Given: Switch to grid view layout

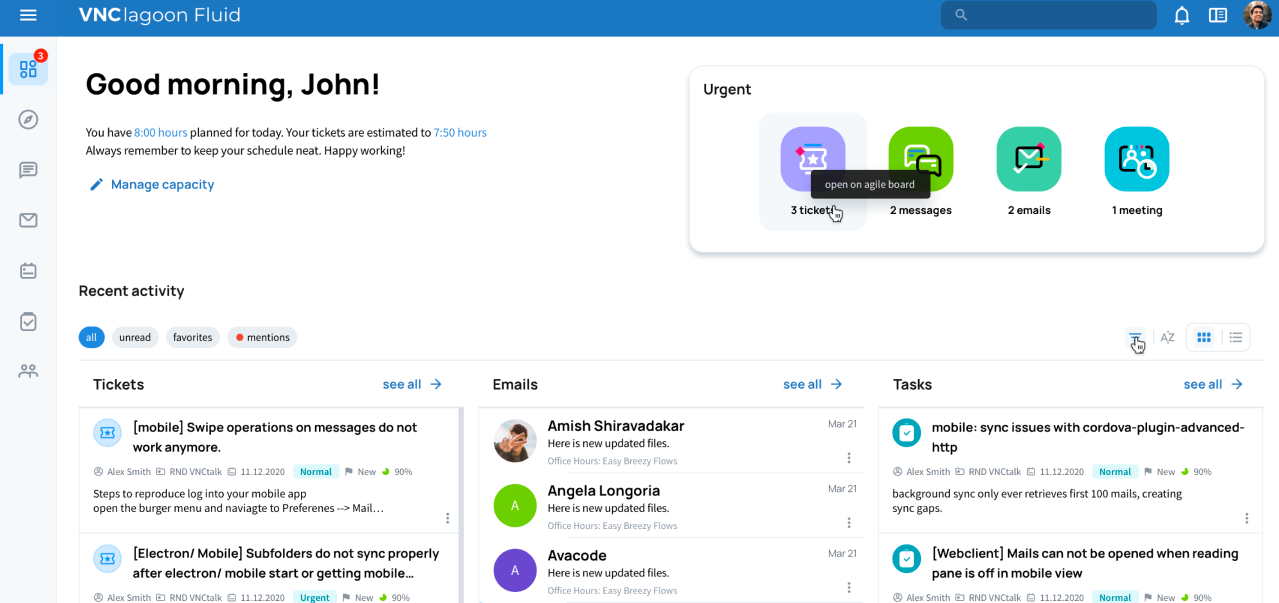Looking at the screenshot, I should tap(1203, 338).
